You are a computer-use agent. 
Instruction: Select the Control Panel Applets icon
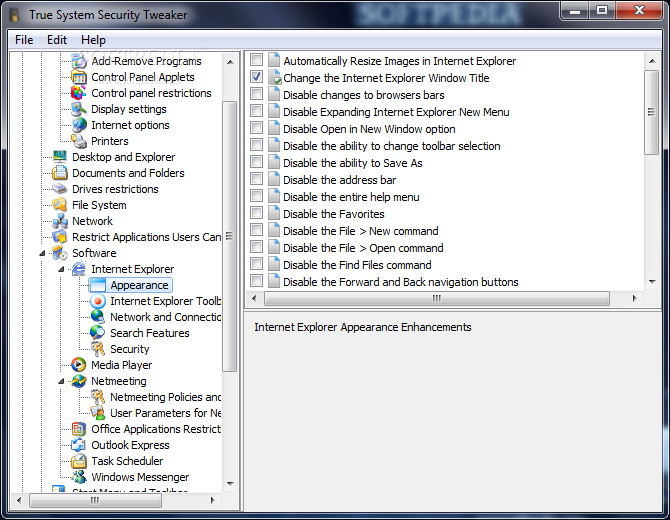(x=79, y=77)
